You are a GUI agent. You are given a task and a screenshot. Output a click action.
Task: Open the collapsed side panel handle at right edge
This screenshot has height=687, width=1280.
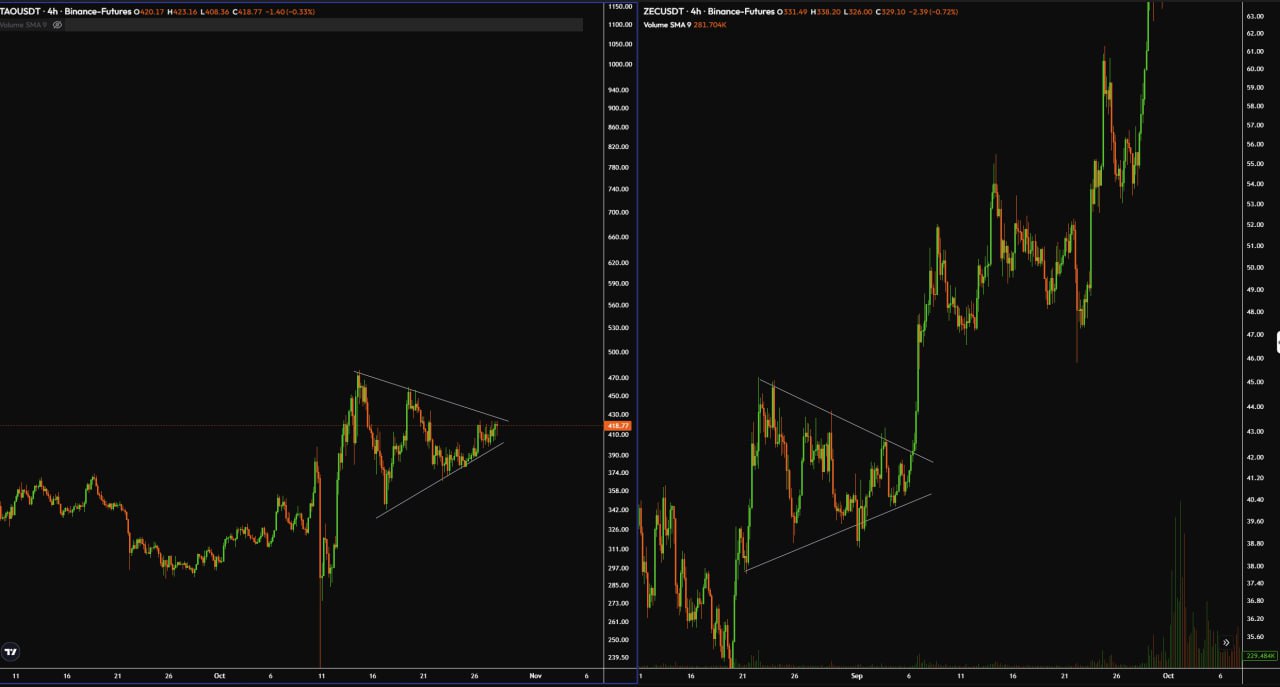pos(1277,341)
